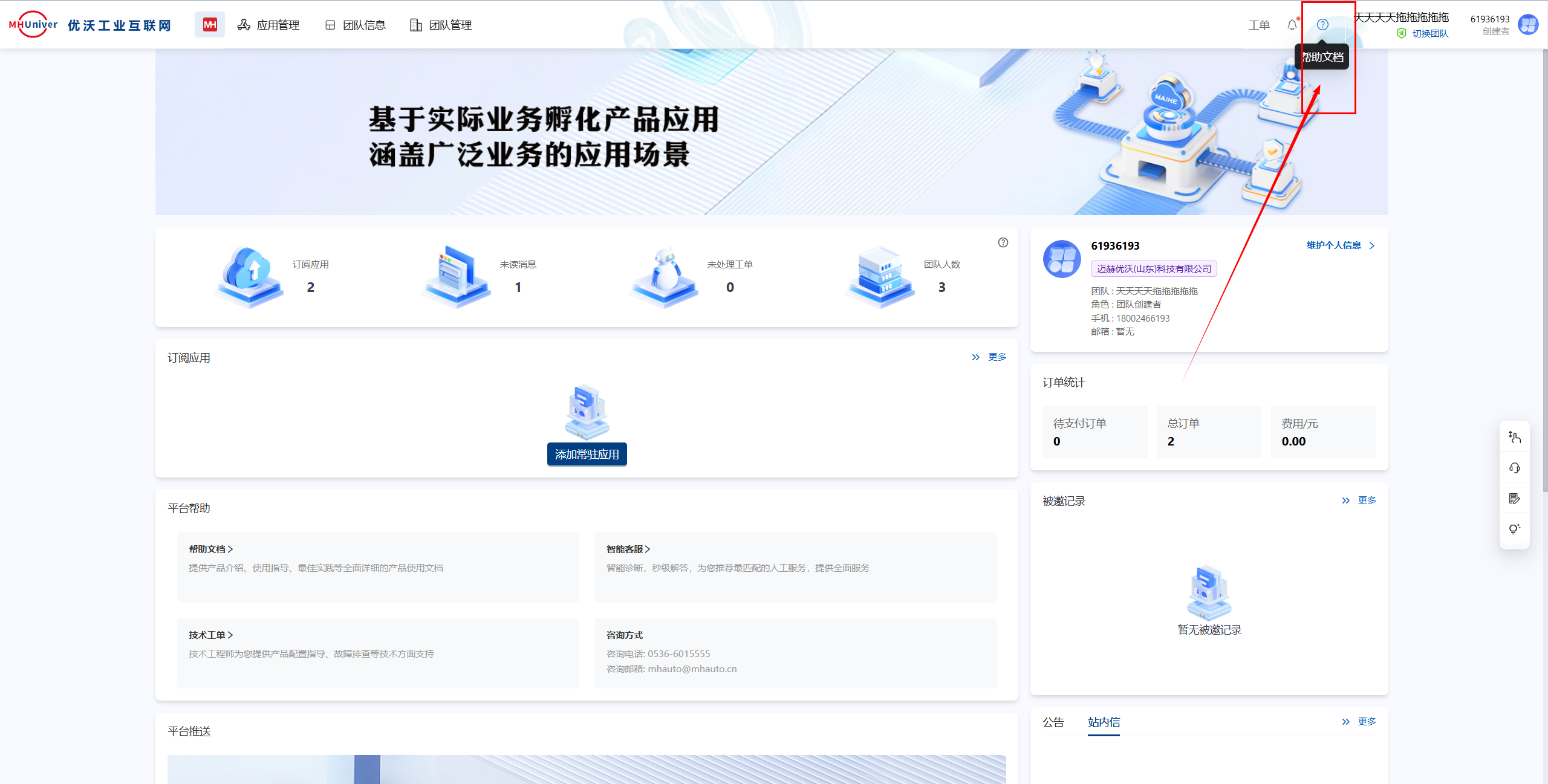Switch to the 公告 tab
The height and width of the screenshot is (784, 1548).
coord(1053,722)
